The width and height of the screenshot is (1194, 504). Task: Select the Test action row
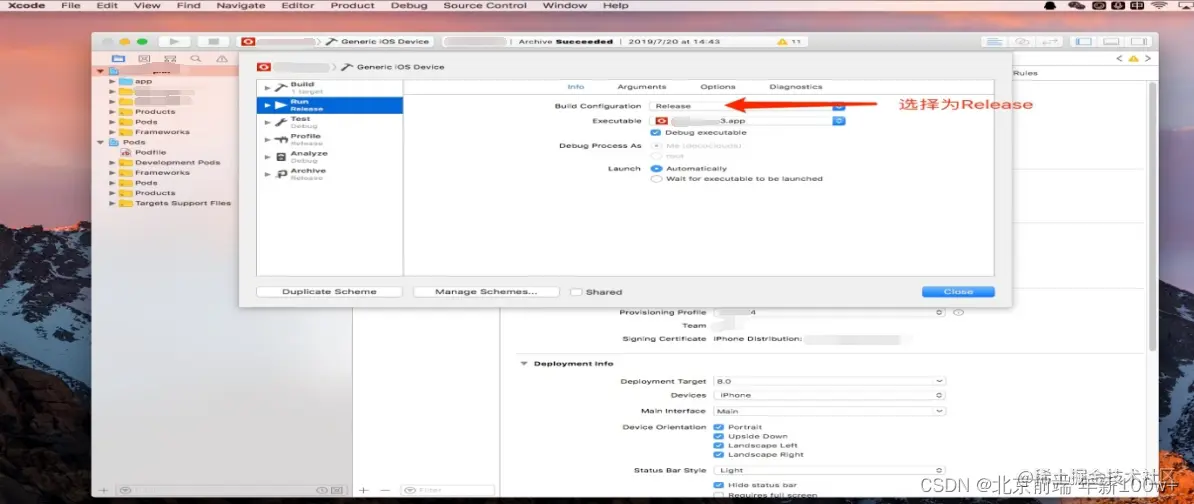pos(330,123)
